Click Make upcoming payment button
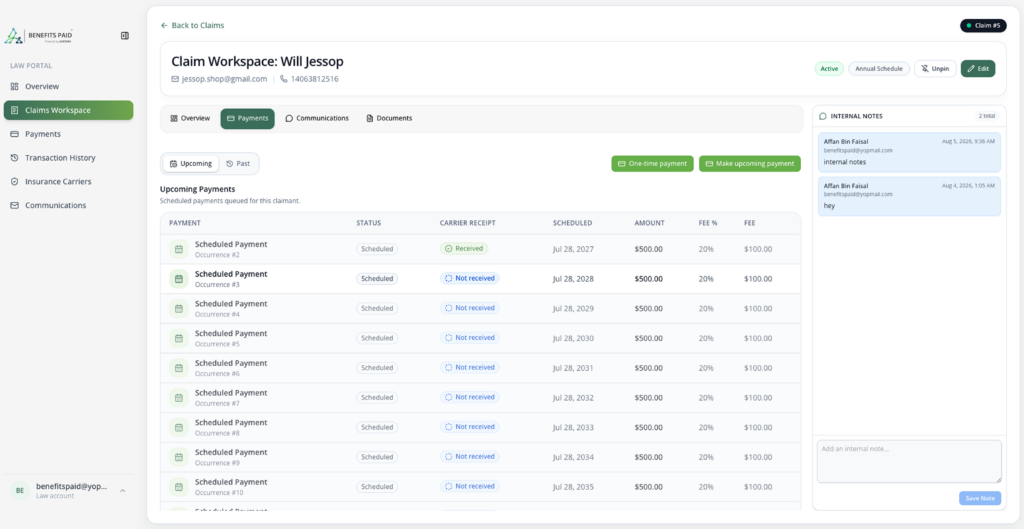 [x=750, y=164]
